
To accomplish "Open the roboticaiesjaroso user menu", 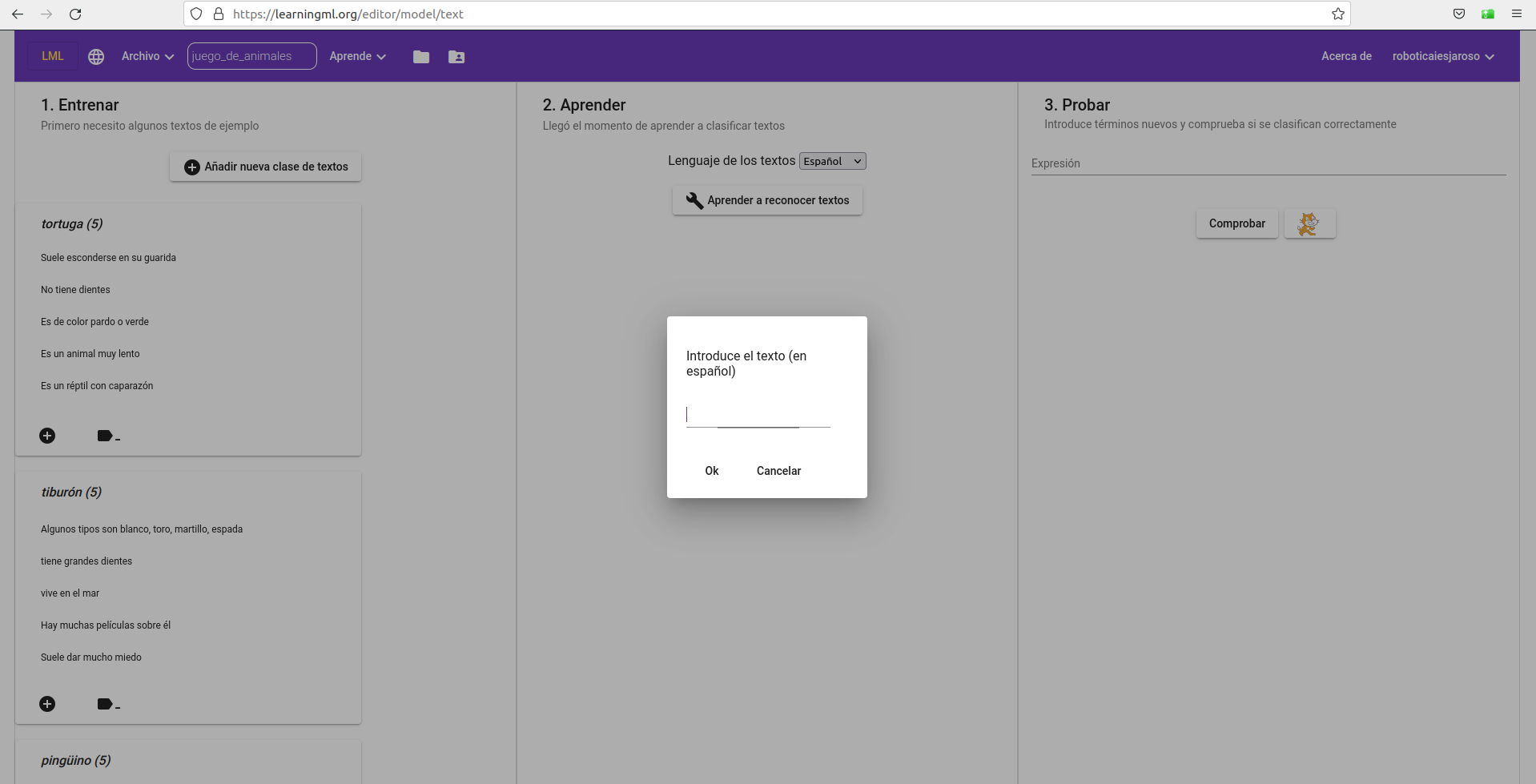I will (x=1442, y=56).
